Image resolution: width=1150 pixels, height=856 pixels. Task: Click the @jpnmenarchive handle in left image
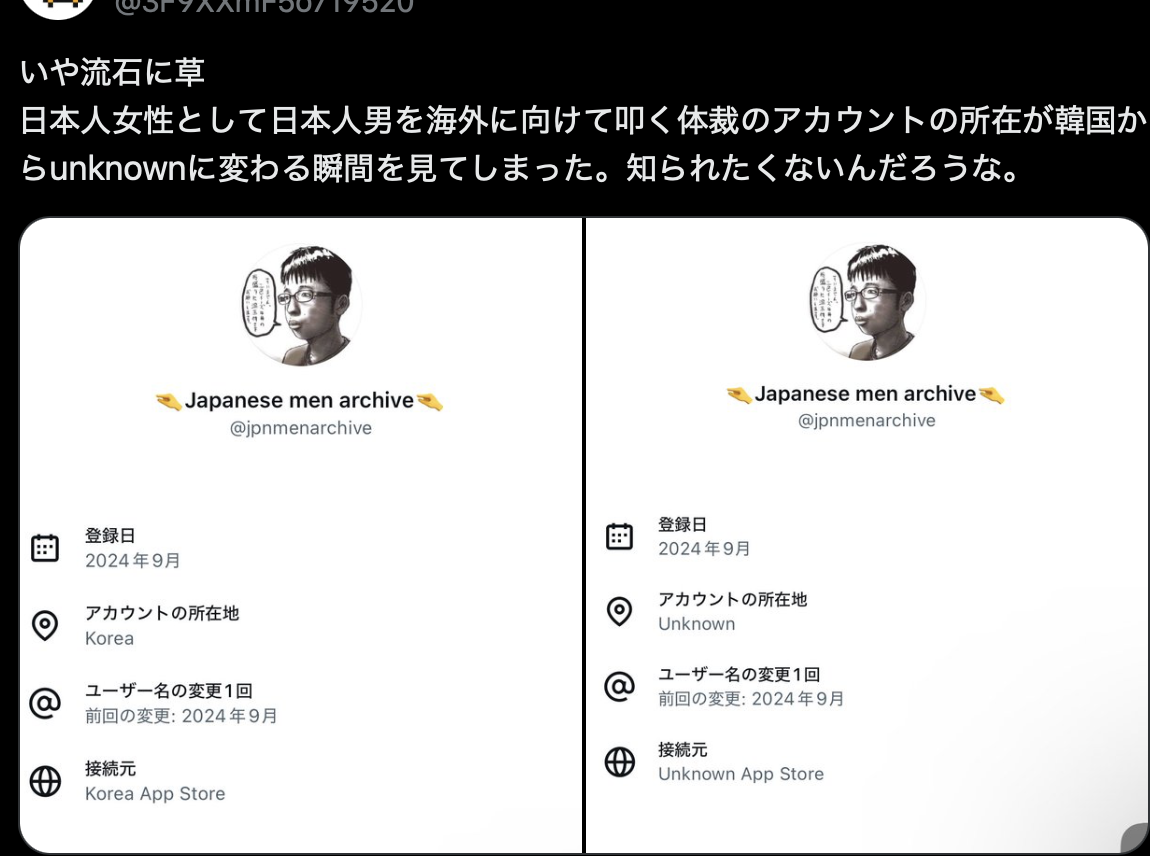coord(301,428)
